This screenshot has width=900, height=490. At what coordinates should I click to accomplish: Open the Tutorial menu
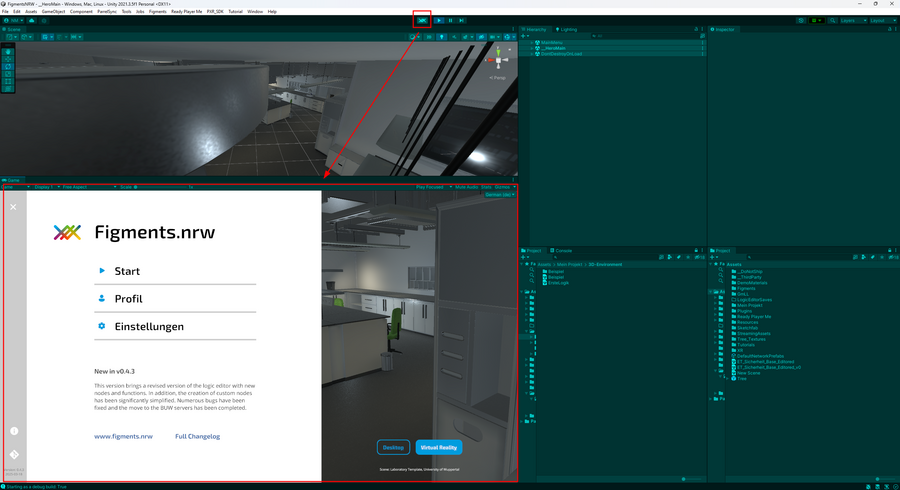click(x=235, y=11)
